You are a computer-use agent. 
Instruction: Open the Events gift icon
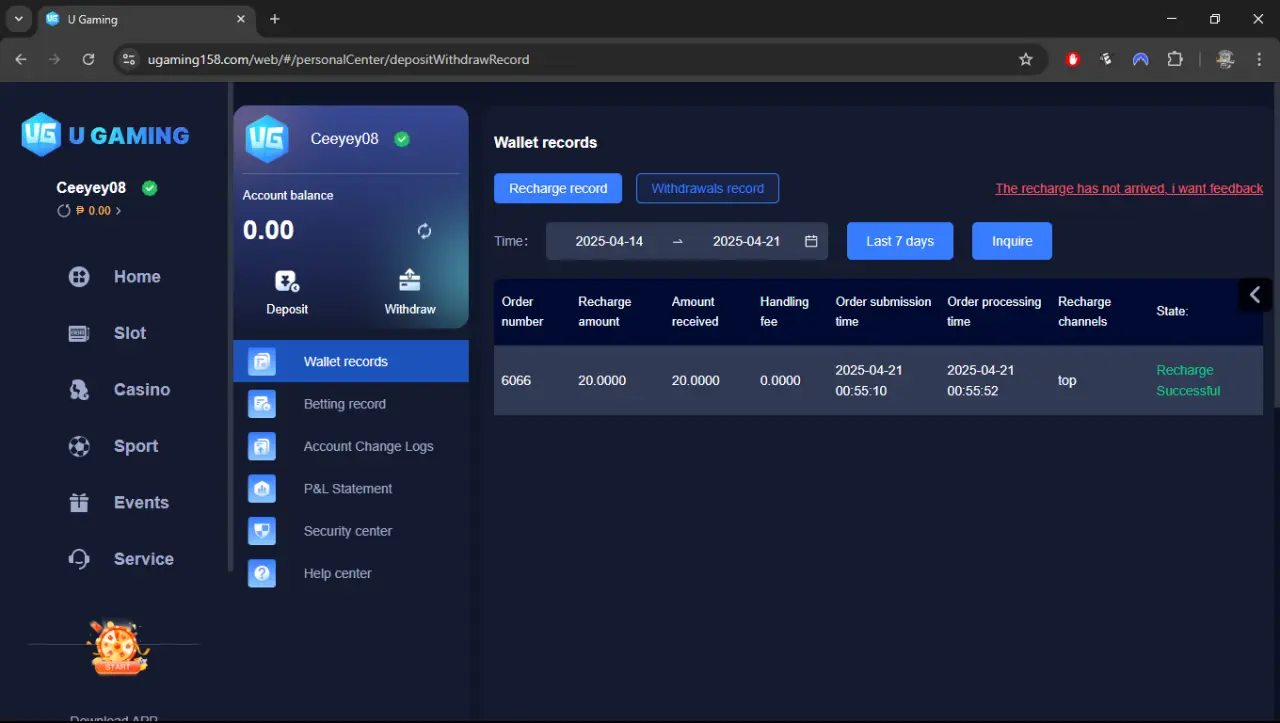point(79,503)
